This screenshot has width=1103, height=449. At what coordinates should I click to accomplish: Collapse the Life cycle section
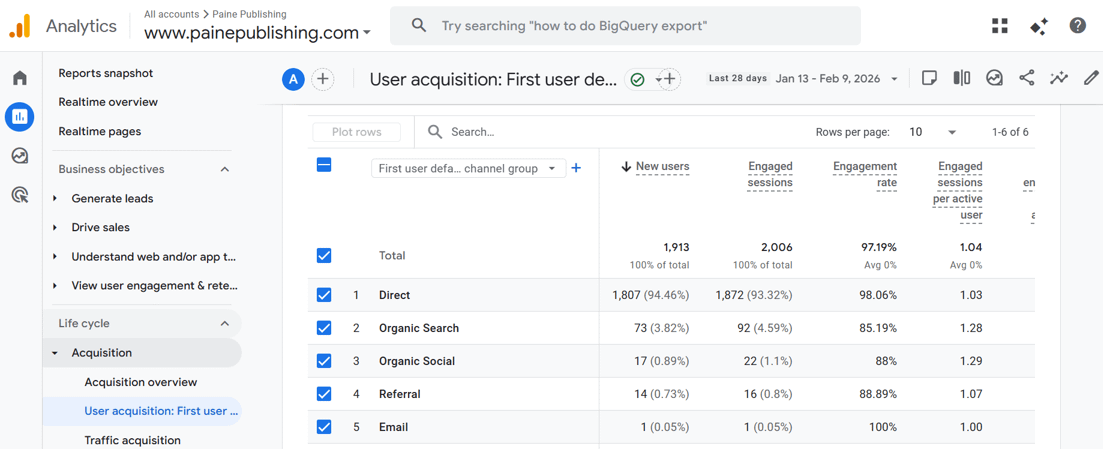(225, 324)
